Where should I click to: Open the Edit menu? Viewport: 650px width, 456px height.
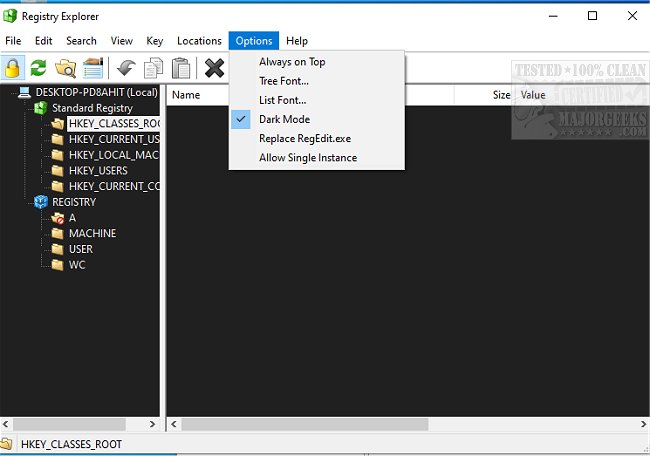44,41
